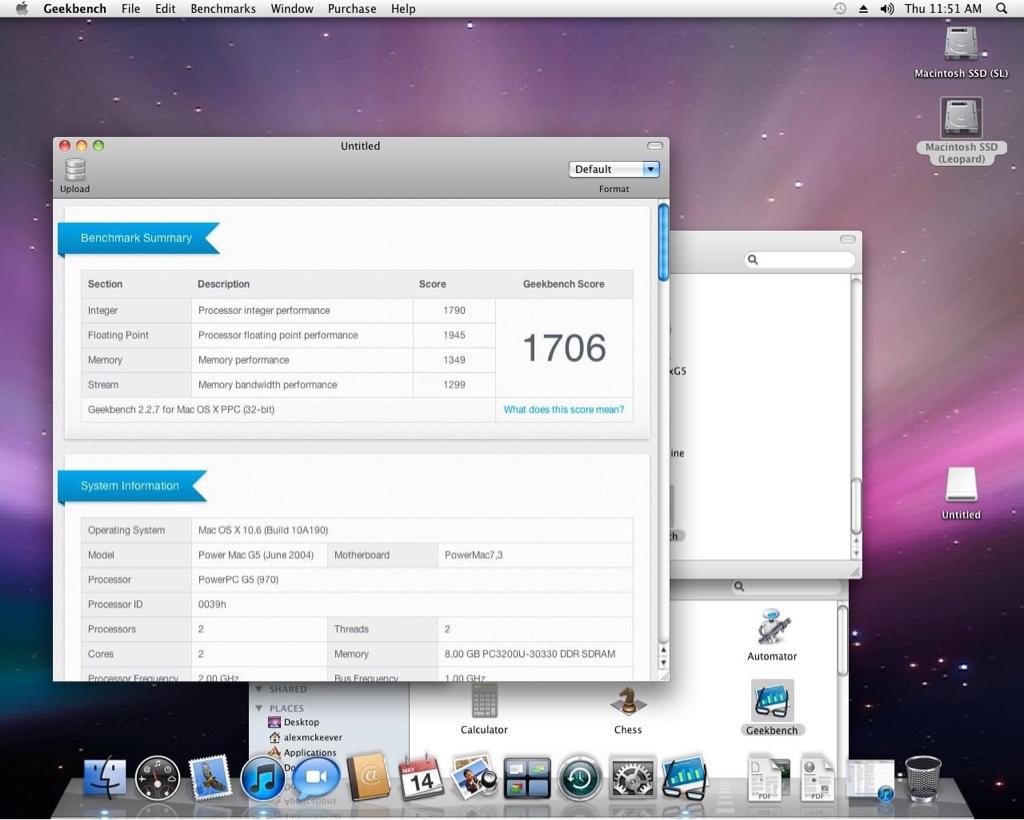Click Geekbench icon in the Dock
The image size is (1024, 820).
click(x=684, y=777)
